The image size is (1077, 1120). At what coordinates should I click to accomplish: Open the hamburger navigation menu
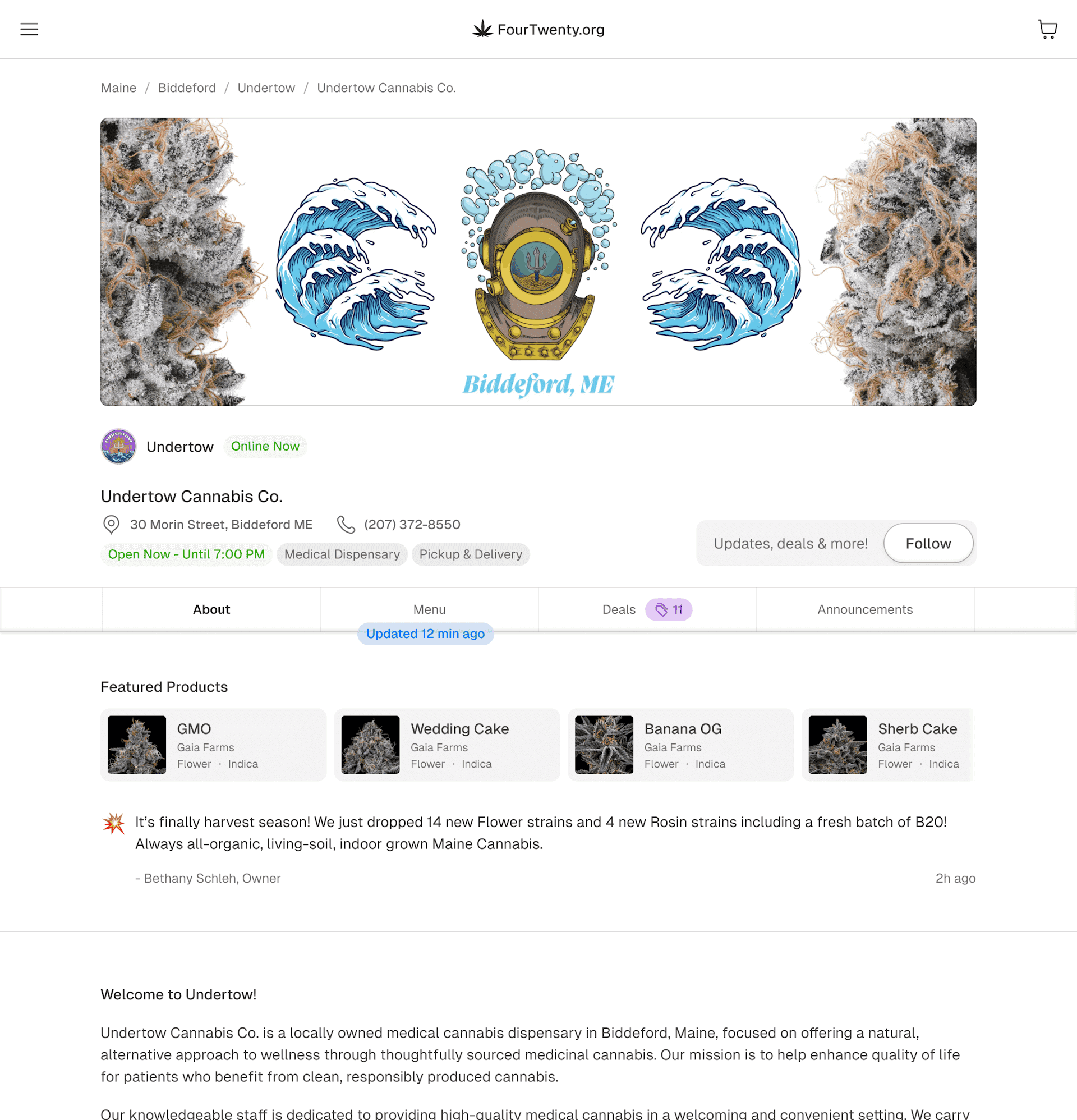(x=29, y=29)
